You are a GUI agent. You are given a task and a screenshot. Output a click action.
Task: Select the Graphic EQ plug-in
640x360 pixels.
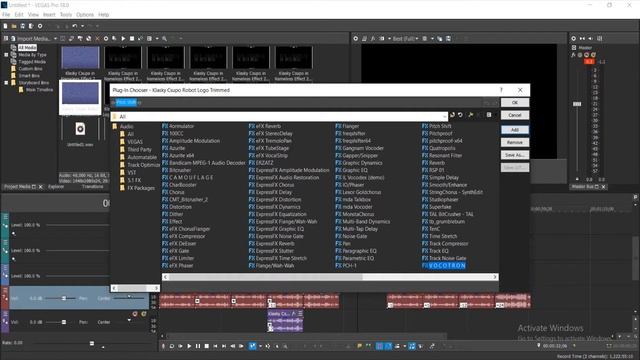pyautogui.click(x=355, y=170)
